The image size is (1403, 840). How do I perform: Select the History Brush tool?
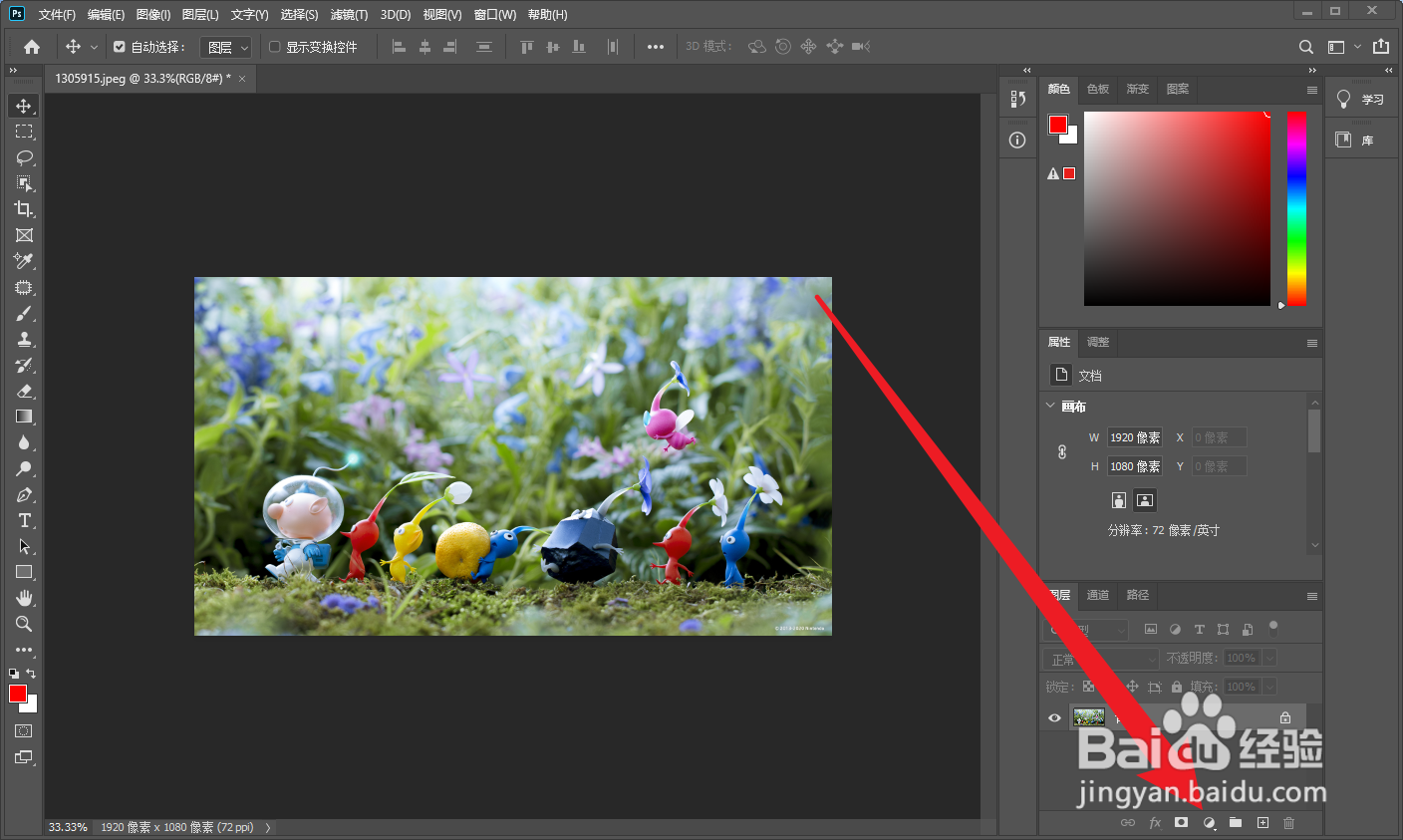pos(24,365)
